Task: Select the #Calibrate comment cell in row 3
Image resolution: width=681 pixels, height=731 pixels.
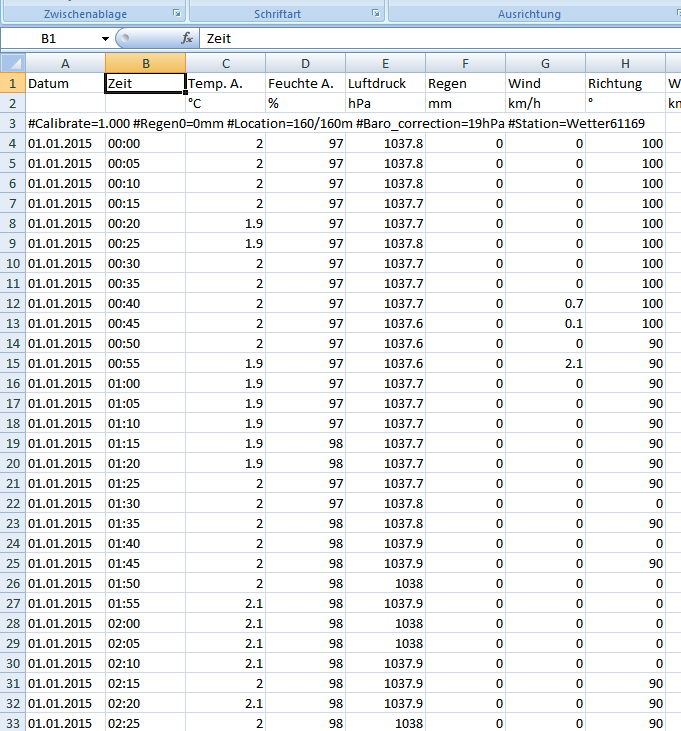Action: [65, 123]
